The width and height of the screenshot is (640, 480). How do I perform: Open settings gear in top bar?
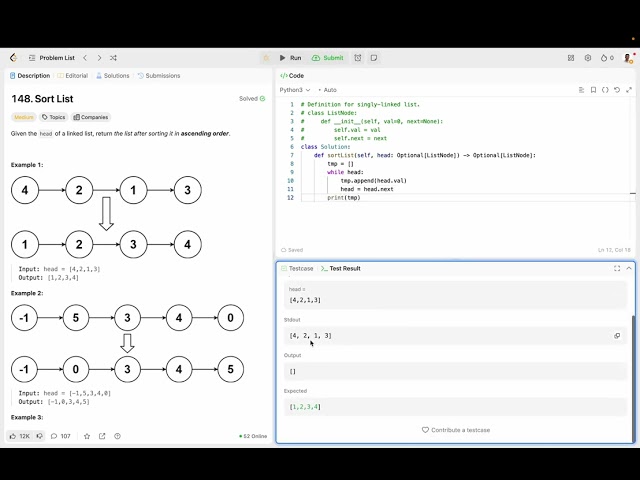[588, 58]
